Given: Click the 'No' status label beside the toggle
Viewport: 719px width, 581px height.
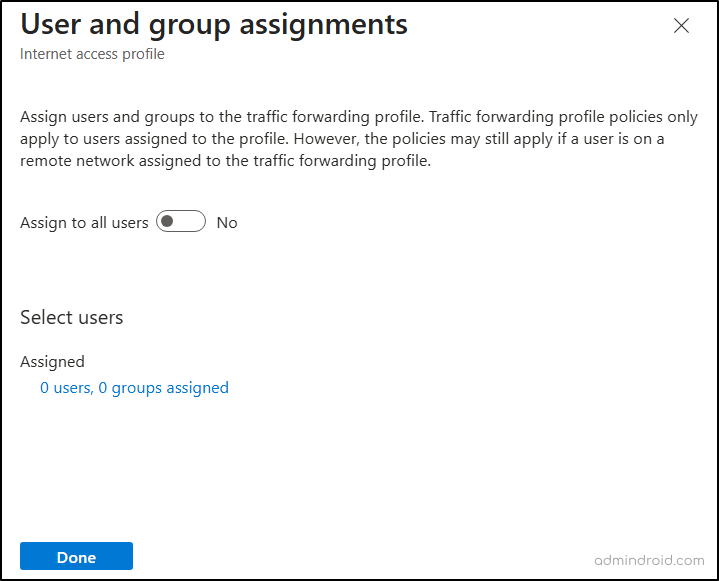Looking at the screenshot, I should 227,223.
